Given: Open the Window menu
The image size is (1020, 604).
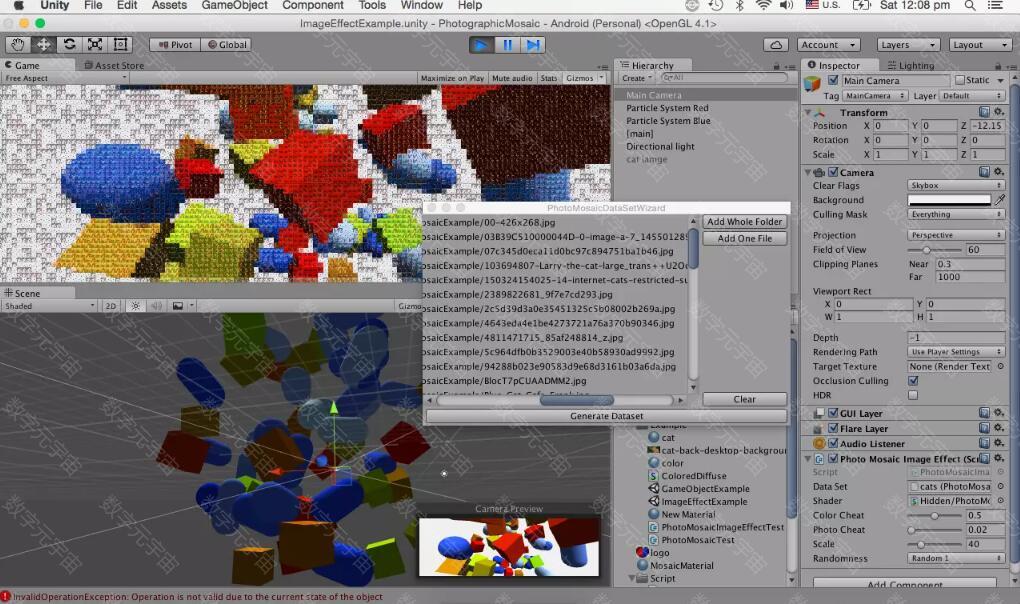Looking at the screenshot, I should coord(422,6).
